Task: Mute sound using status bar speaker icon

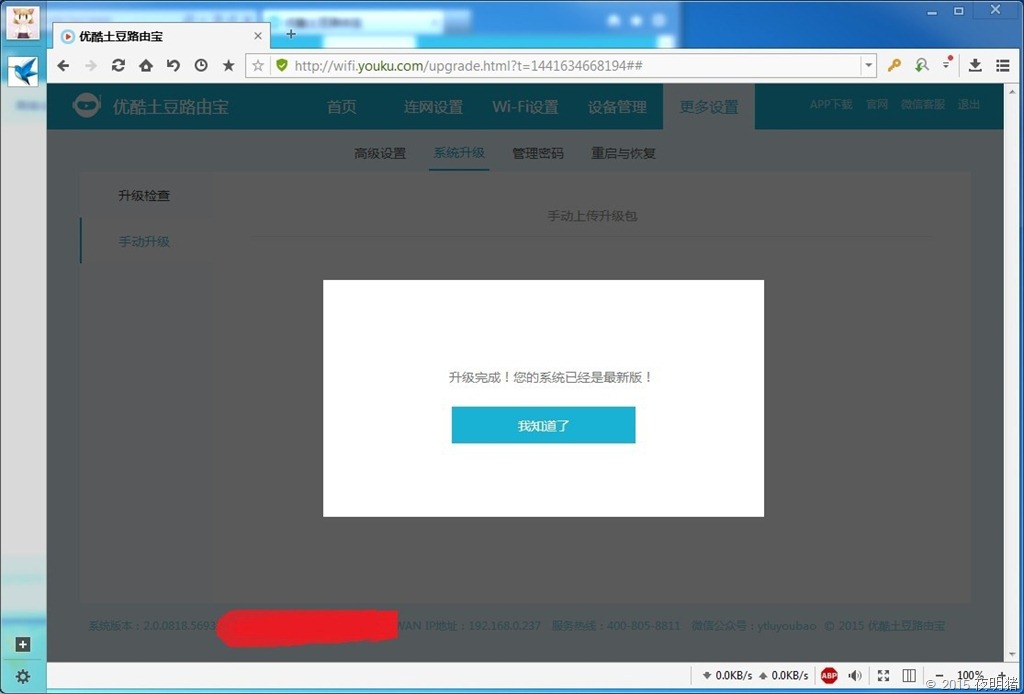Action: pos(855,676)
